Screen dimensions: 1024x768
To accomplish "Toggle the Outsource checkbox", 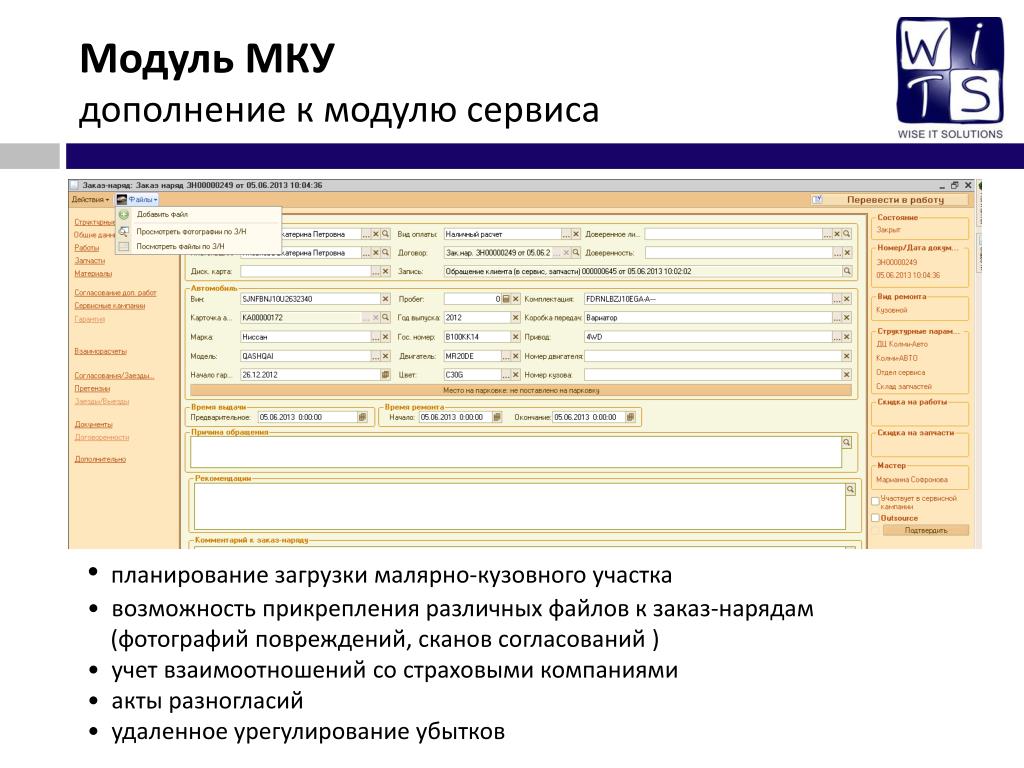I will [x=876, y=518].
